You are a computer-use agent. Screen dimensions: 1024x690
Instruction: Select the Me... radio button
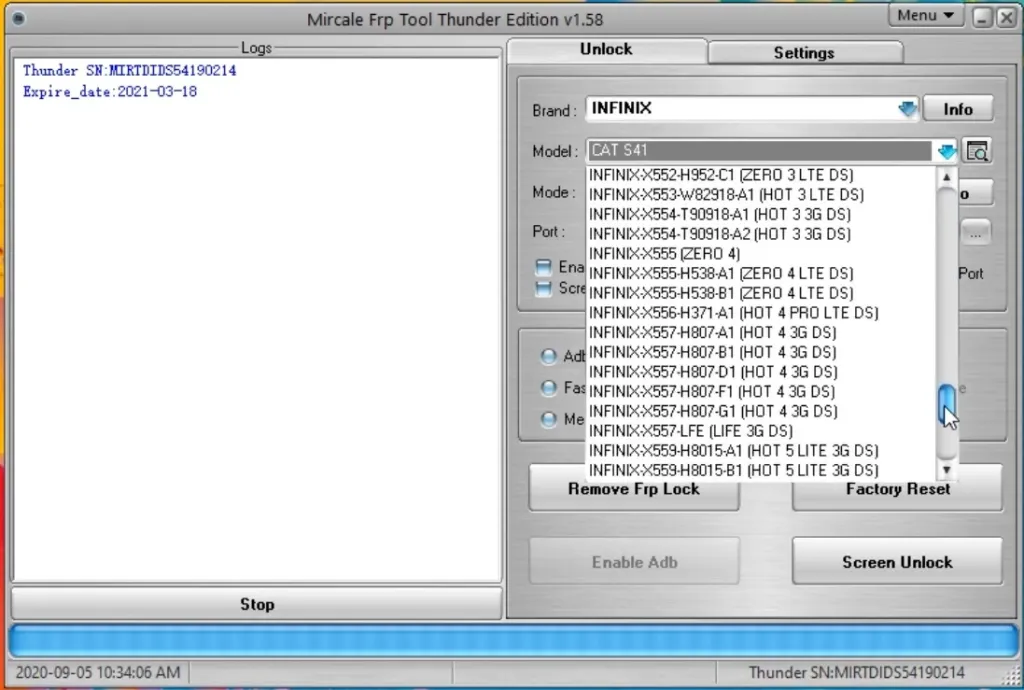[x=549, y=419]
